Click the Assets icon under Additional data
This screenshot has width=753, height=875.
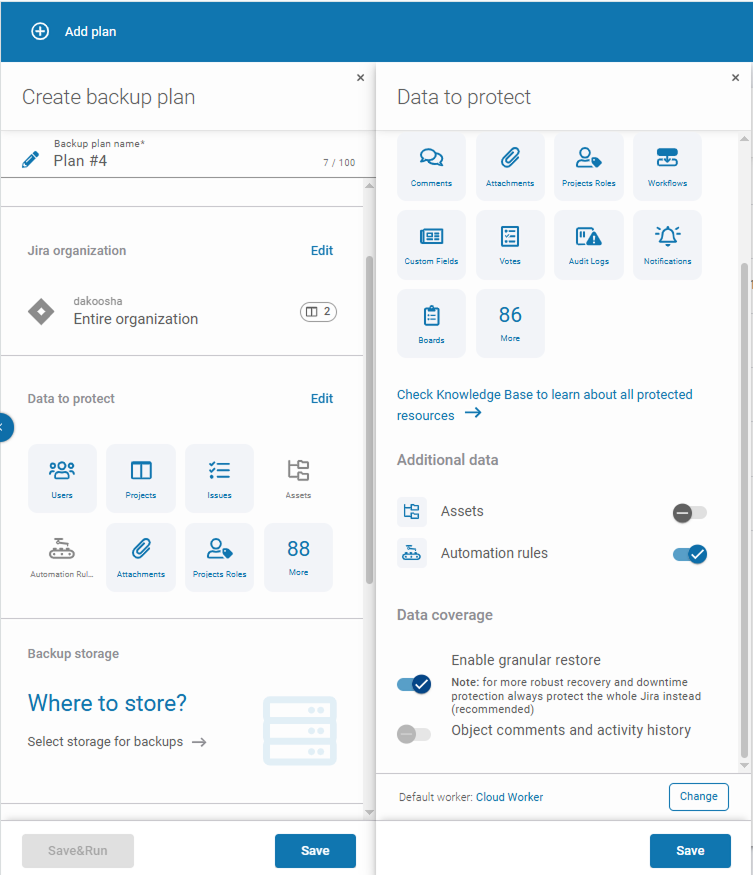(412, 512)
